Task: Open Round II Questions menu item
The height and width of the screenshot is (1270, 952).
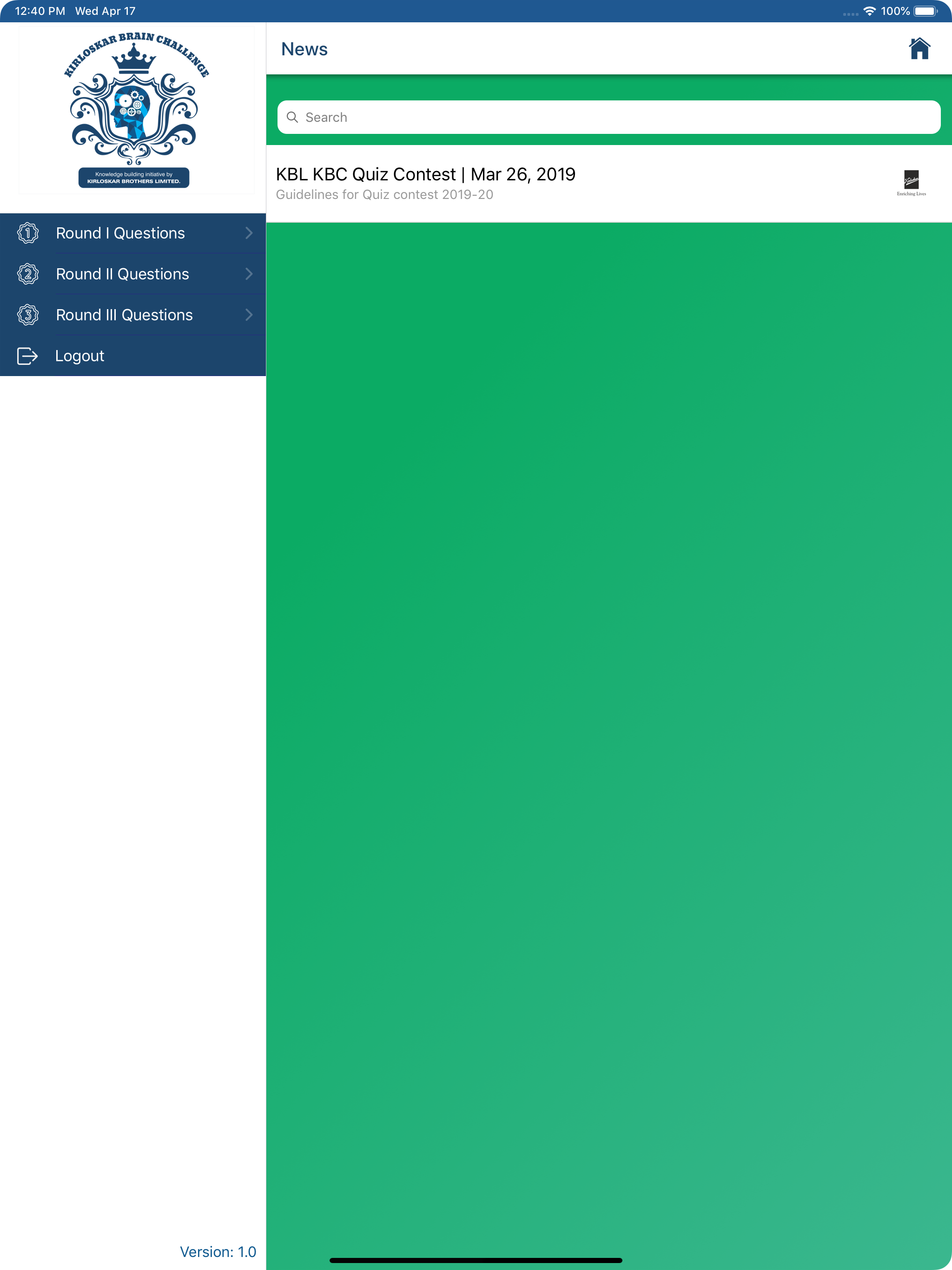Action: (132, 274)
